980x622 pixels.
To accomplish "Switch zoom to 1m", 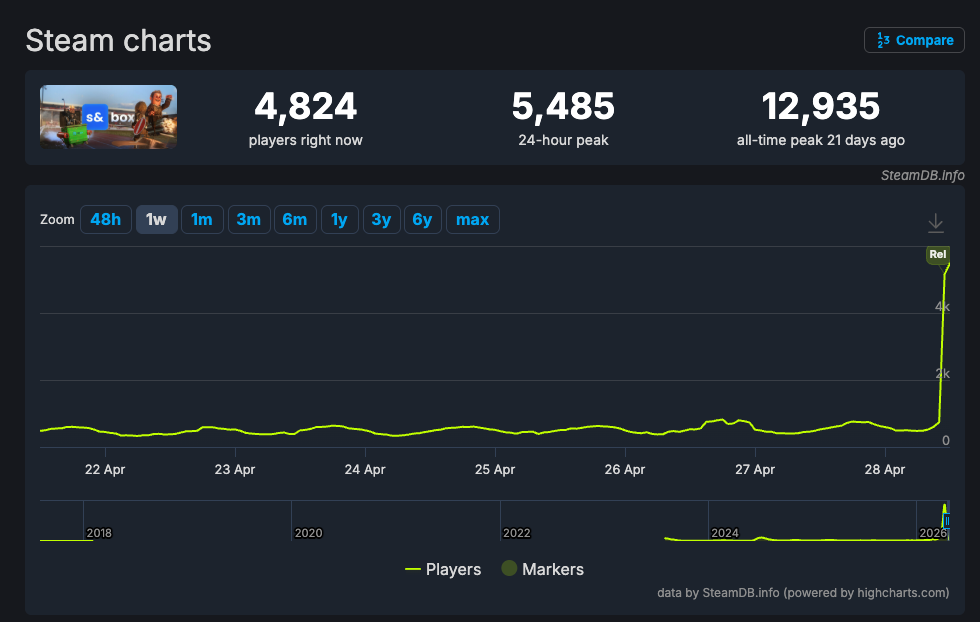I will click(x=202, y=219).
